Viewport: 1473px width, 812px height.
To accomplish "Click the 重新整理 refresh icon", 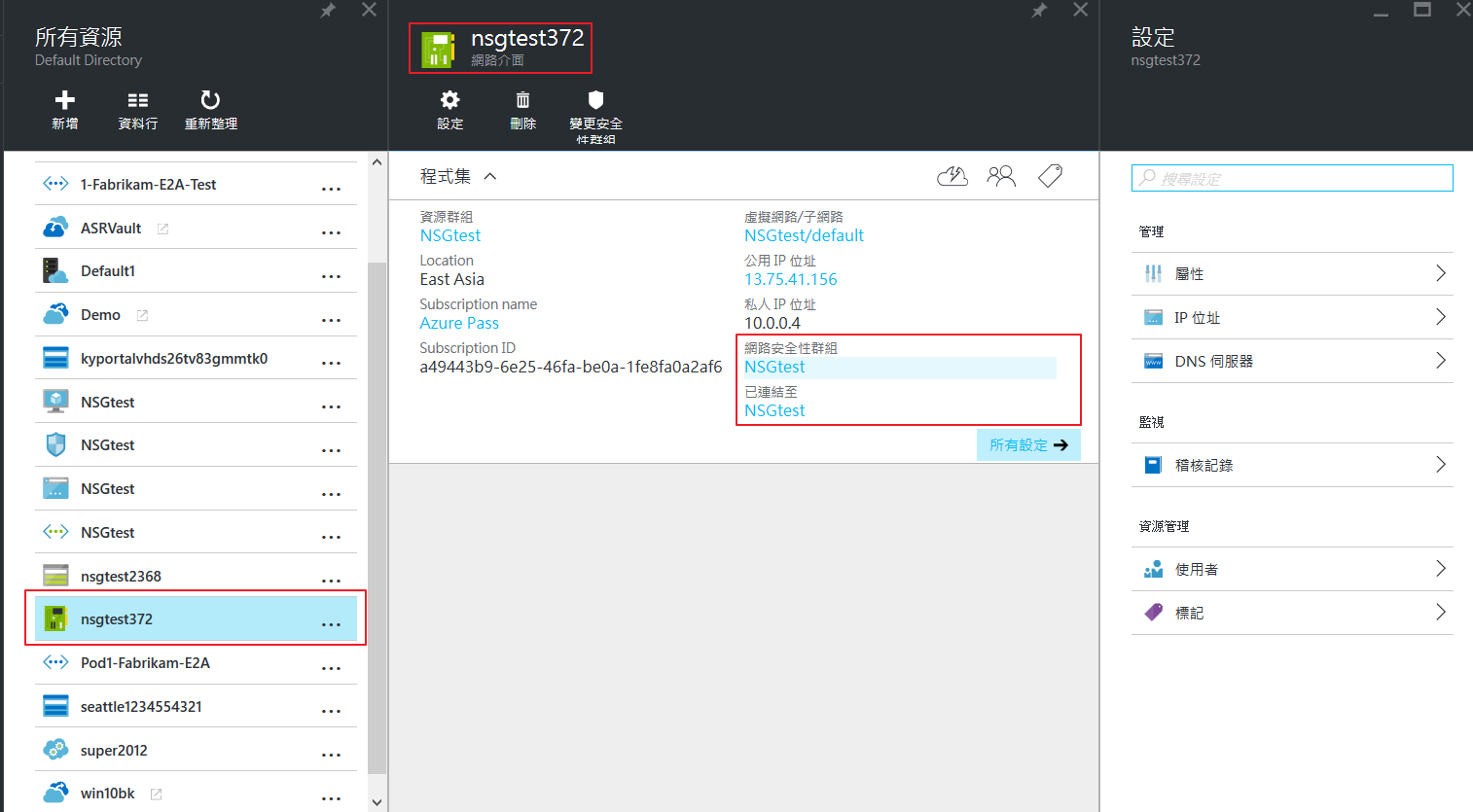I will pos(210,99).
